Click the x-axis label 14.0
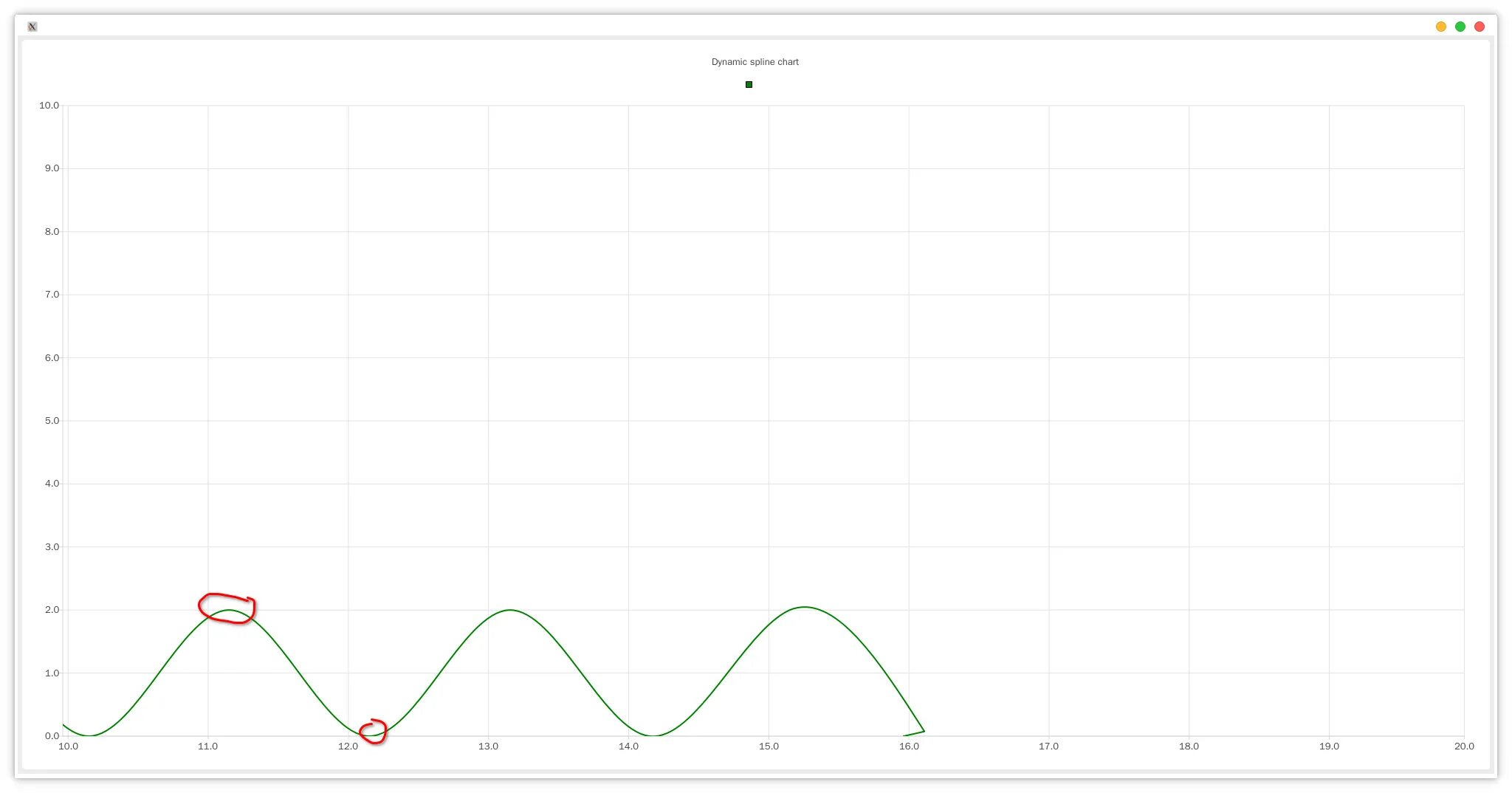 pos(628,746)
